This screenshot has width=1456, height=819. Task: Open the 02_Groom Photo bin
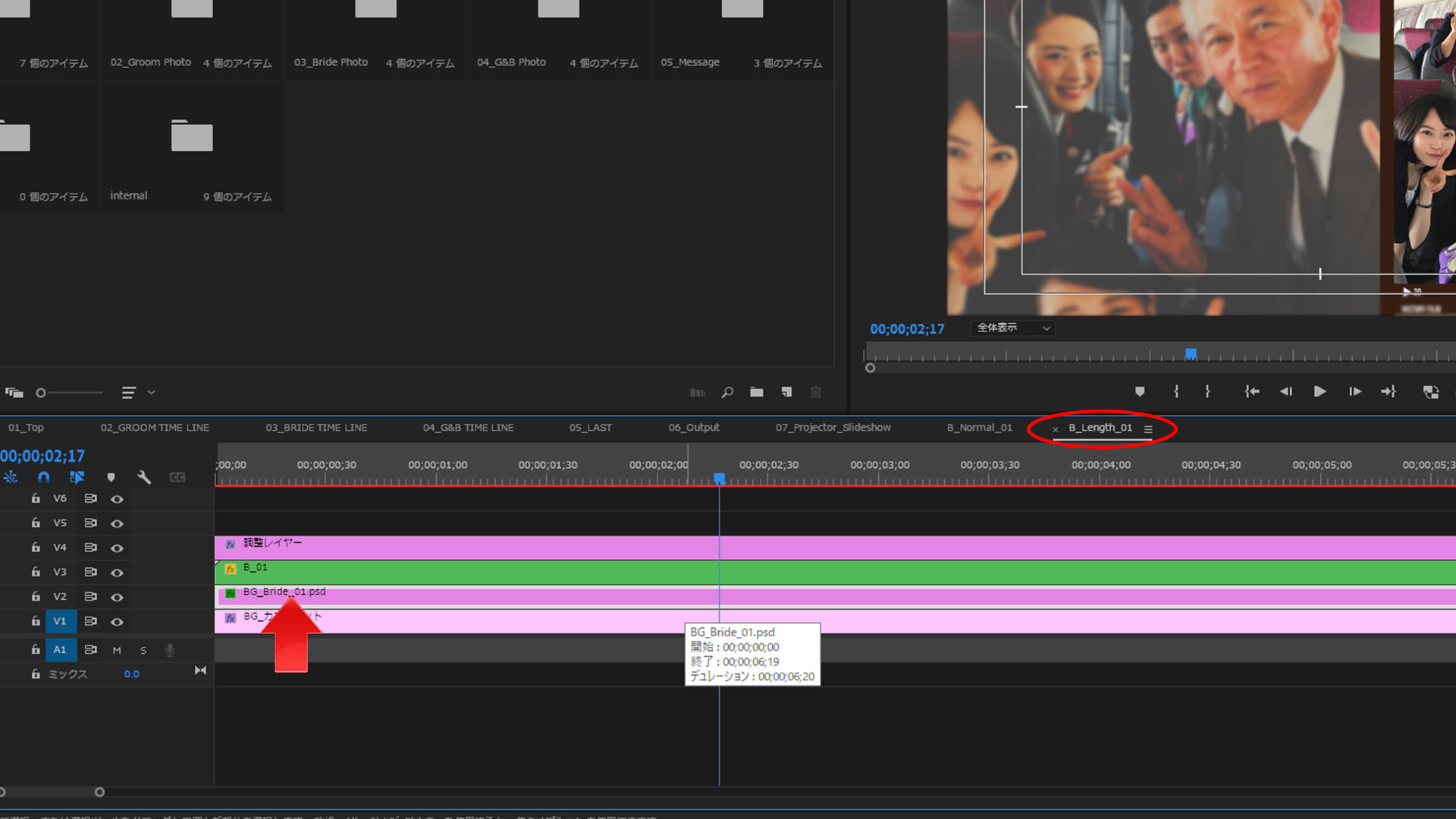coord(192,8)
